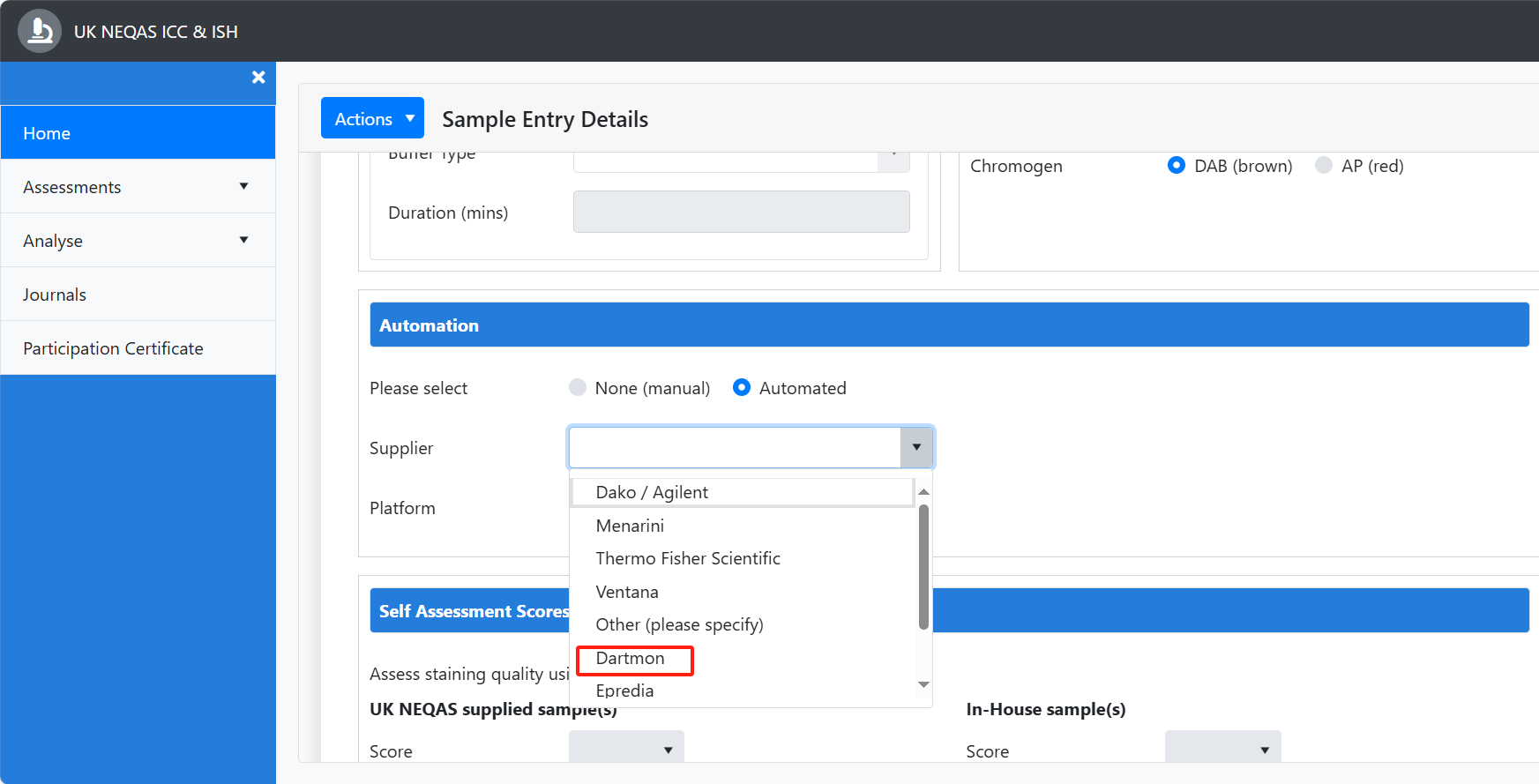The height and width of the screenshot is (784, 1539).
Task: Click the Sample Entry Details heading
Action: (x=545, y=119)
